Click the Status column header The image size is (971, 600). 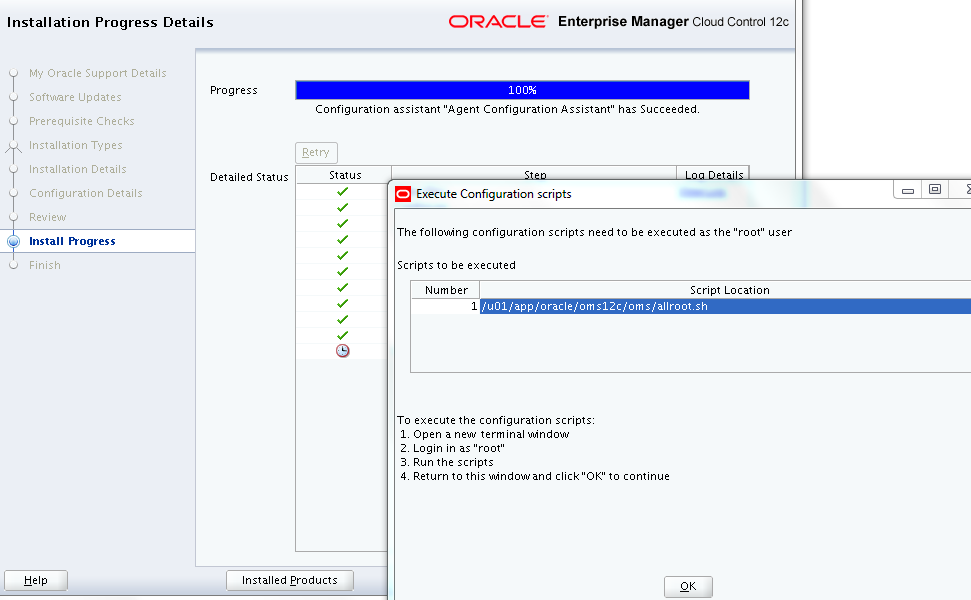click(x=344, y=175)
